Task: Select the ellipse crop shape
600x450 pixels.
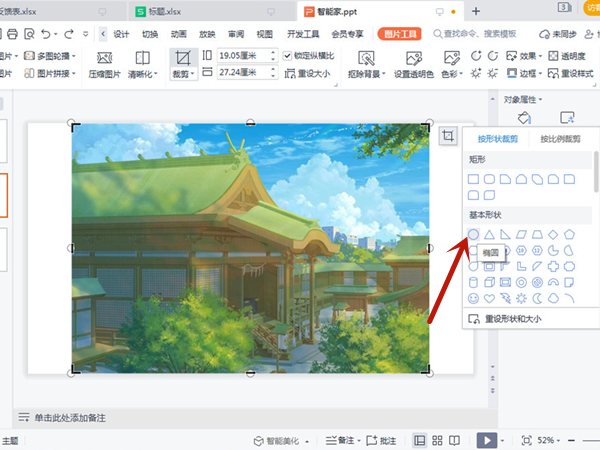Action: pyautogui.click(x=473, y=234)
